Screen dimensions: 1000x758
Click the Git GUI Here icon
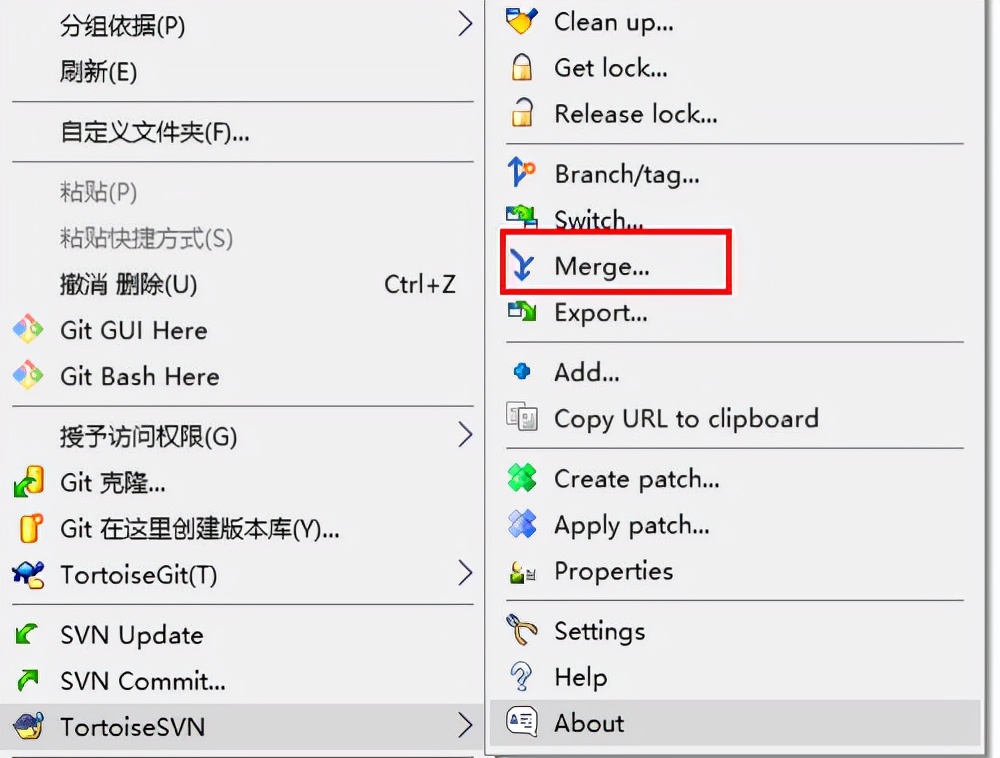[x=28, y=330]
